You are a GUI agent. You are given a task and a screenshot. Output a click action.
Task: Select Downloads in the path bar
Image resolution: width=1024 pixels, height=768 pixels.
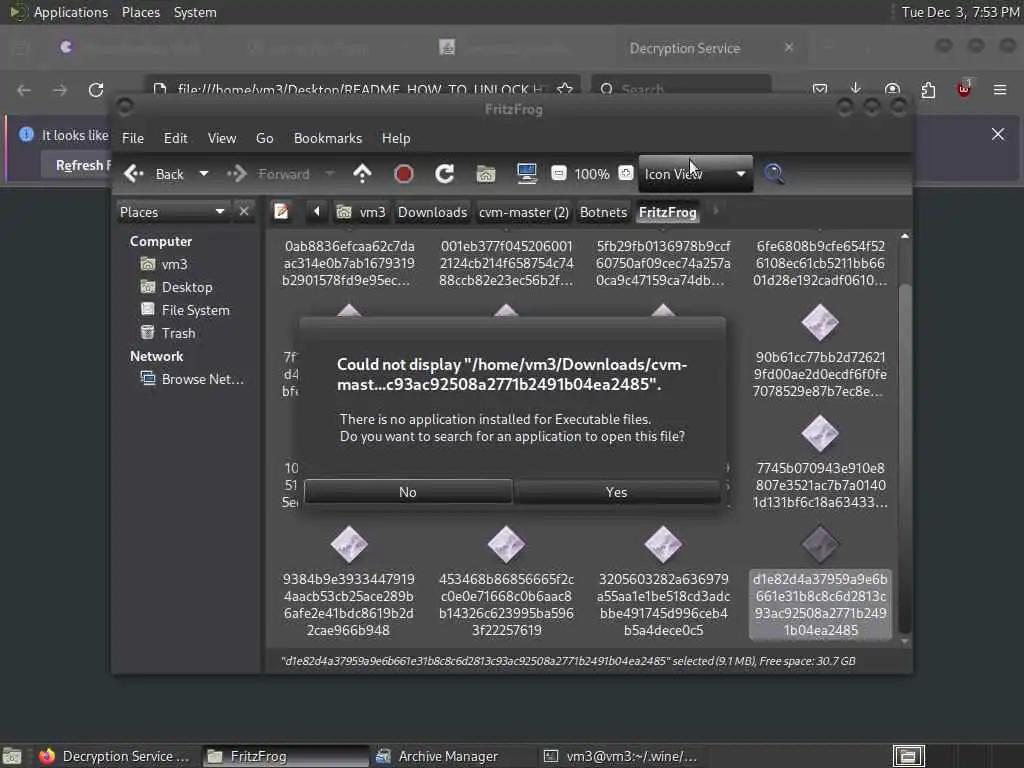(432, 212)
